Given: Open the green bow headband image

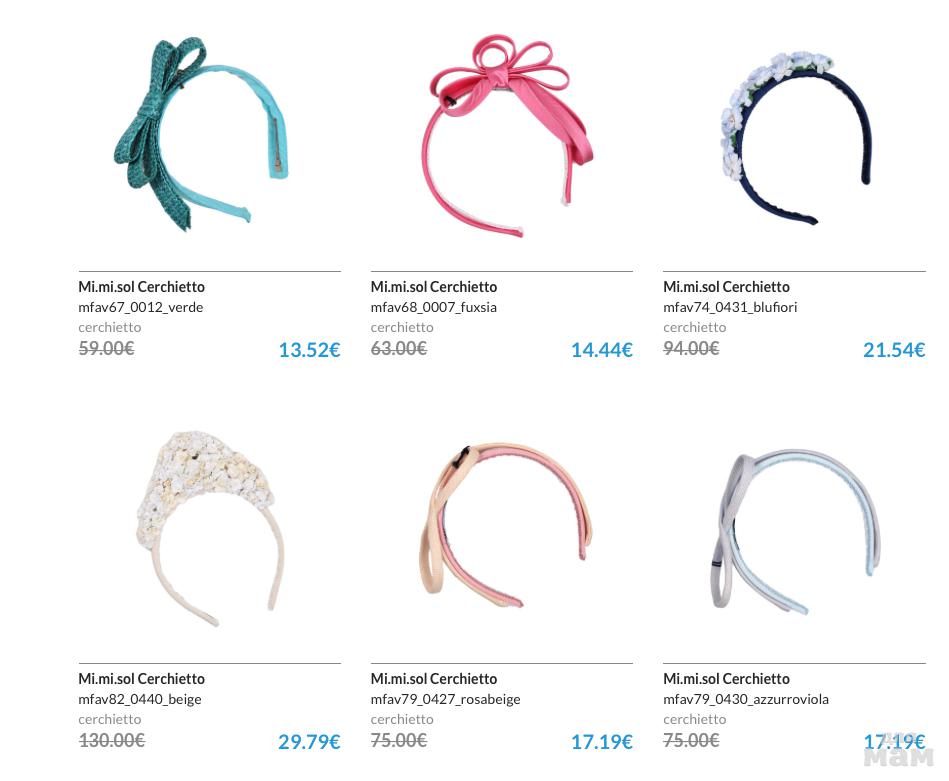Looking at the screenshot, I should (202, 134).
